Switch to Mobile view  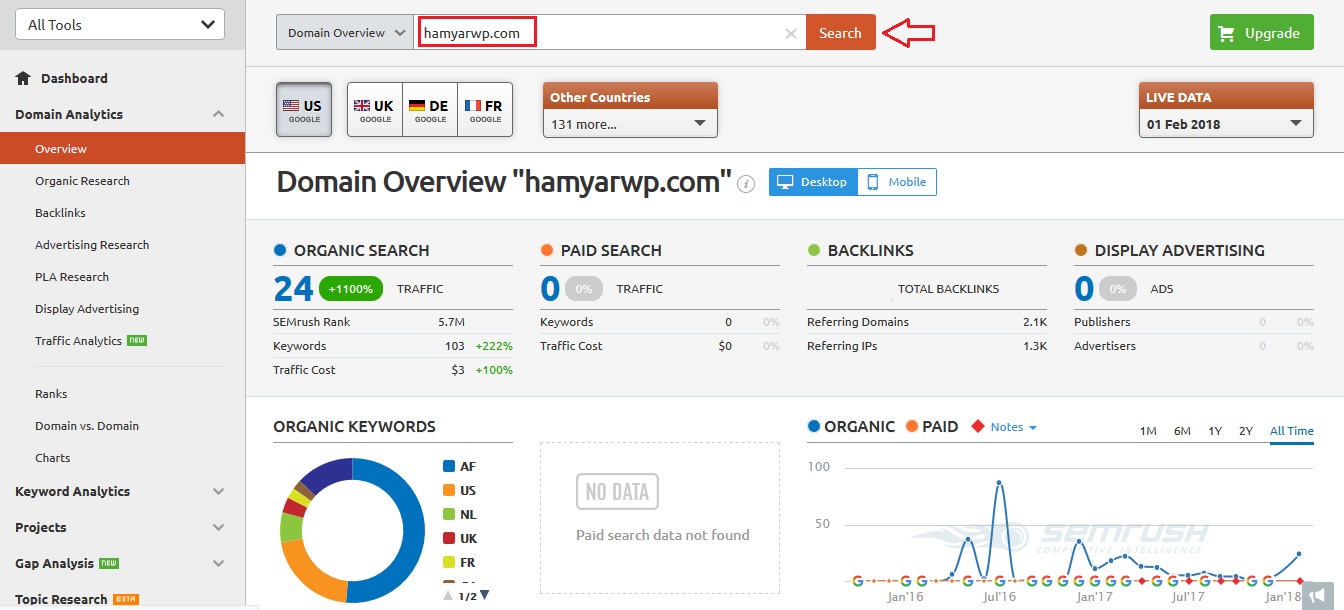click(x=897, y=182)
